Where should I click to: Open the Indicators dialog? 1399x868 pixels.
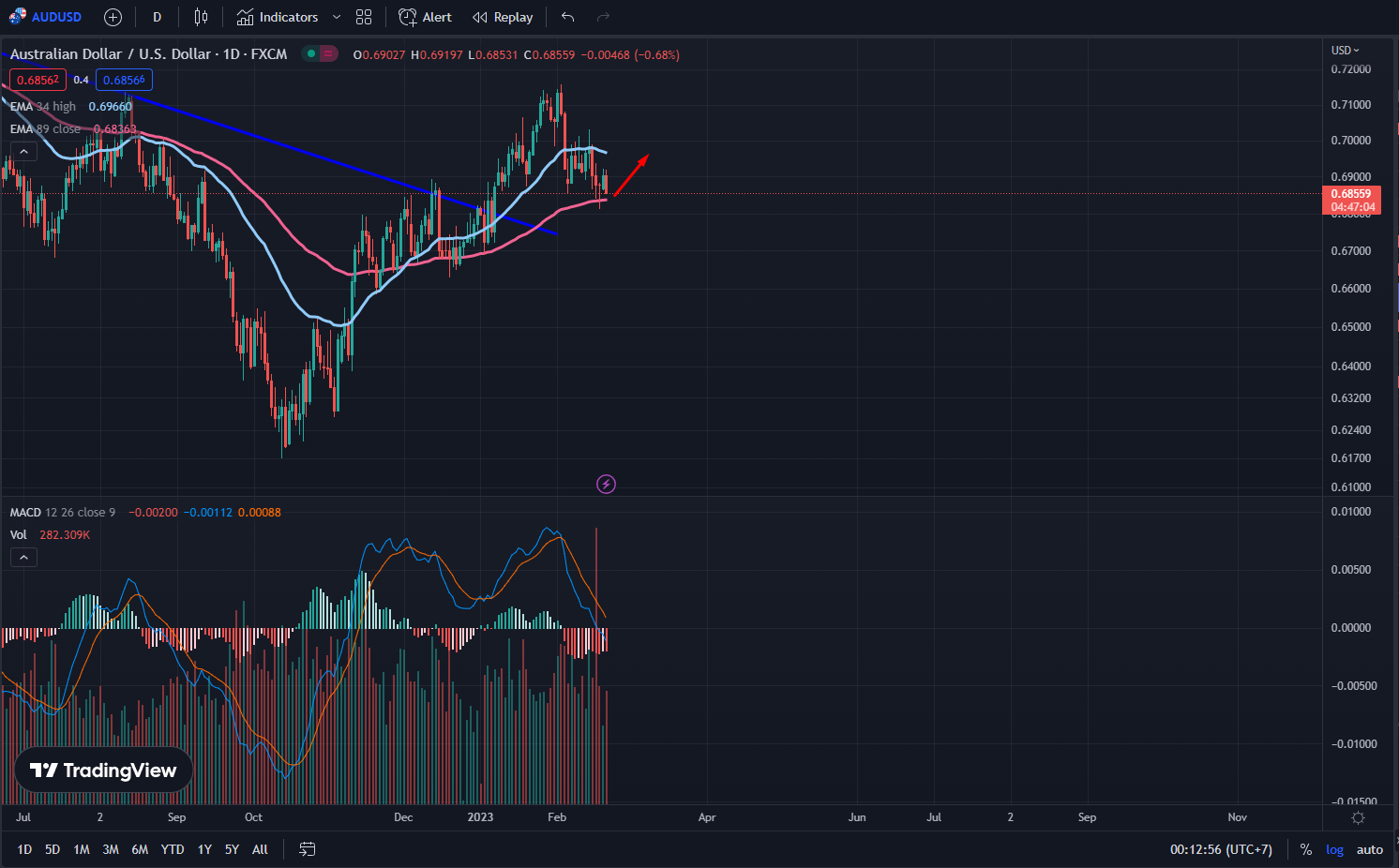pyautogui.click(x=278, y=17)
